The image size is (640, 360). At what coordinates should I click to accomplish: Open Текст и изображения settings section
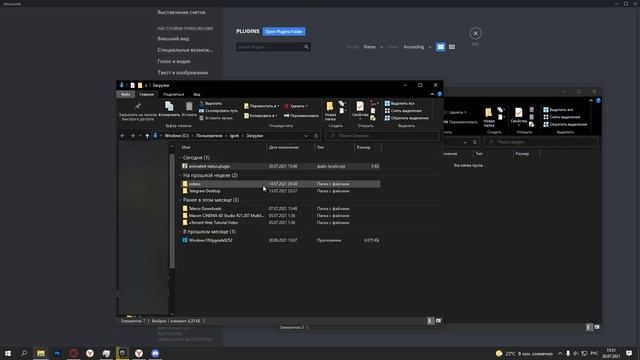coord(183,73)
